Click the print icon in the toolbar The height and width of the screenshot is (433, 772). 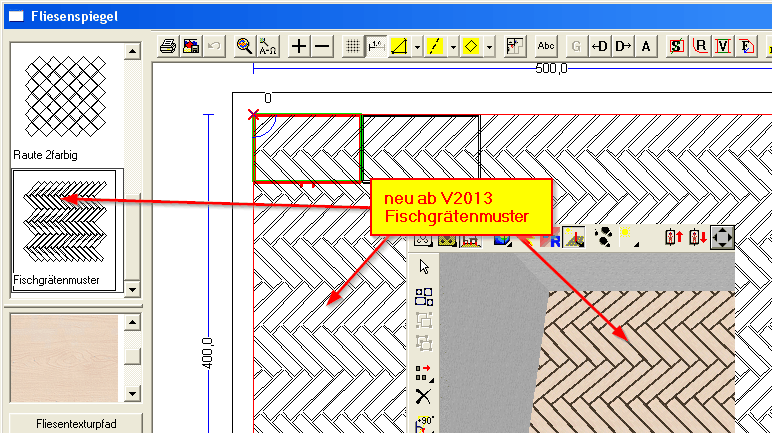pos(169,46)
